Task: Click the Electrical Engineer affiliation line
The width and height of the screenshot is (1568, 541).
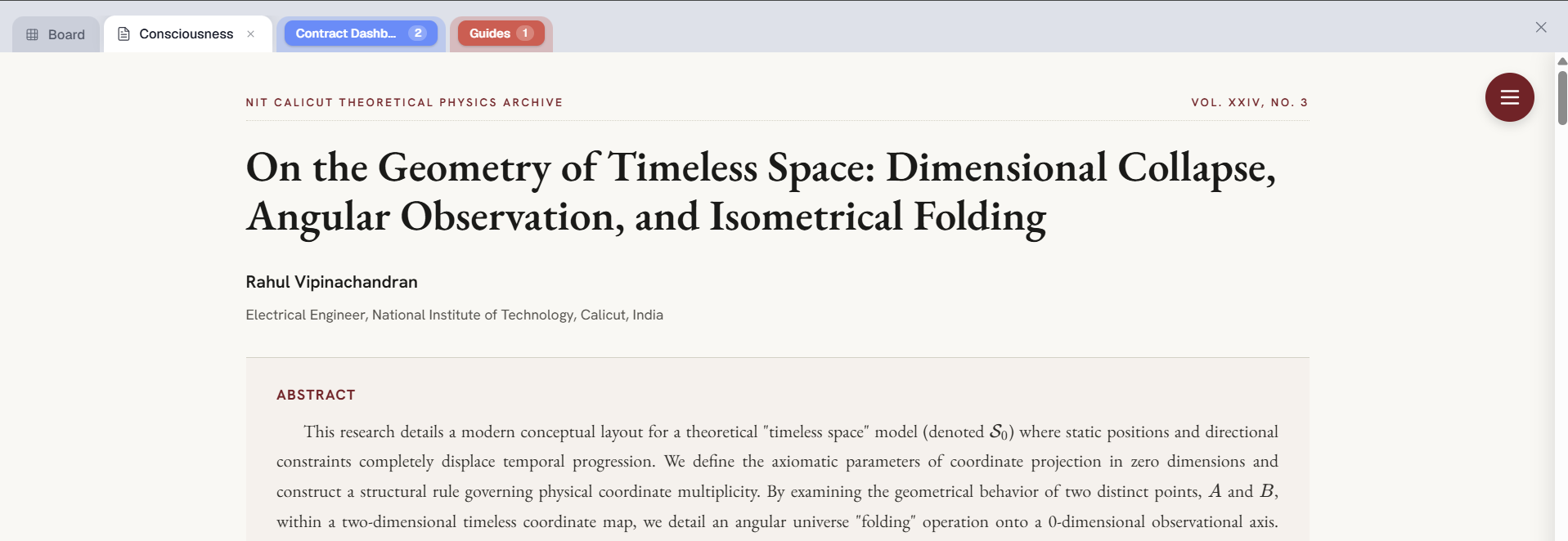Action: pyautogui.click(x=454, y=315)
